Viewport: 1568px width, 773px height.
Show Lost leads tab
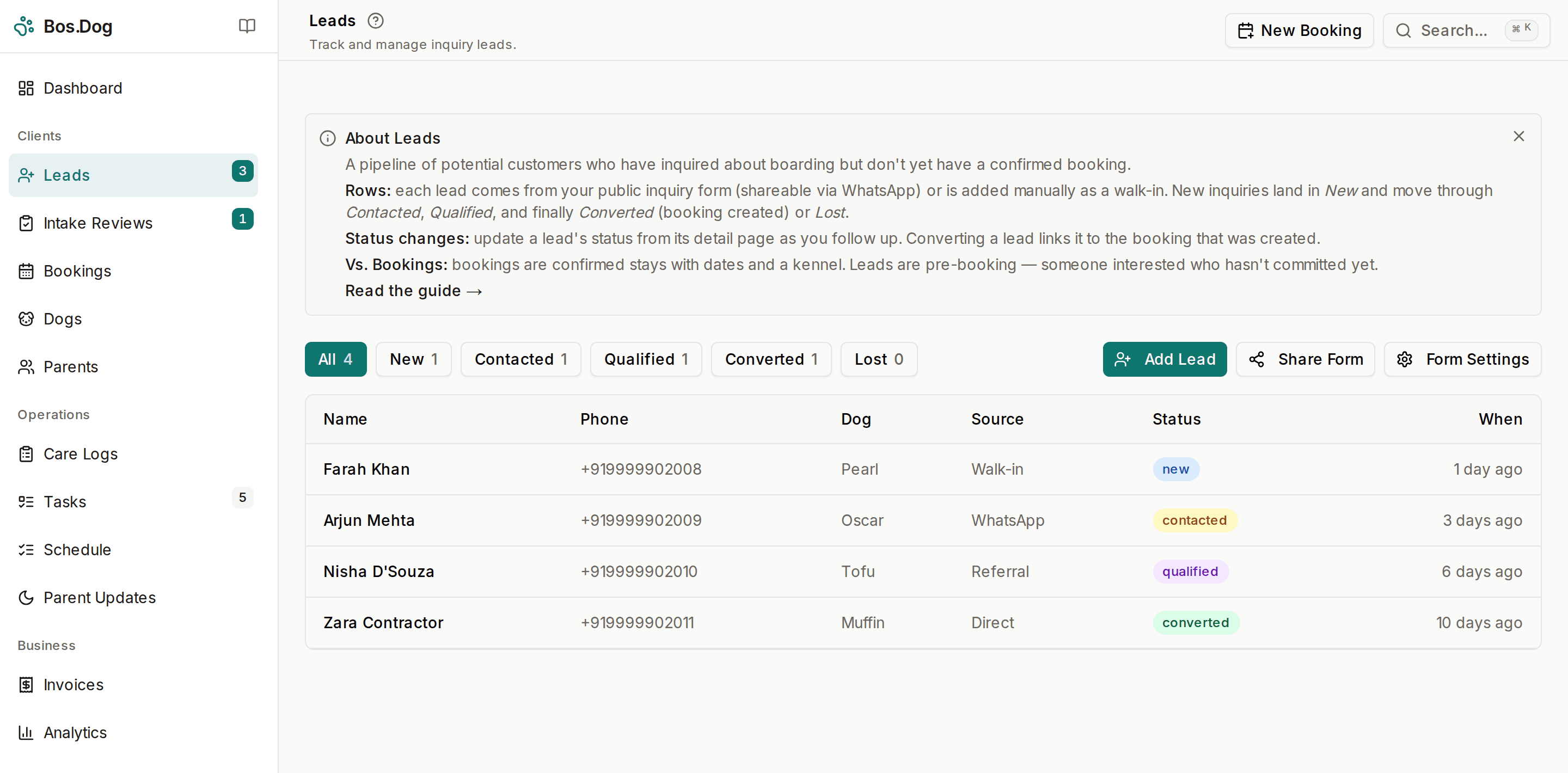point(878,360)
